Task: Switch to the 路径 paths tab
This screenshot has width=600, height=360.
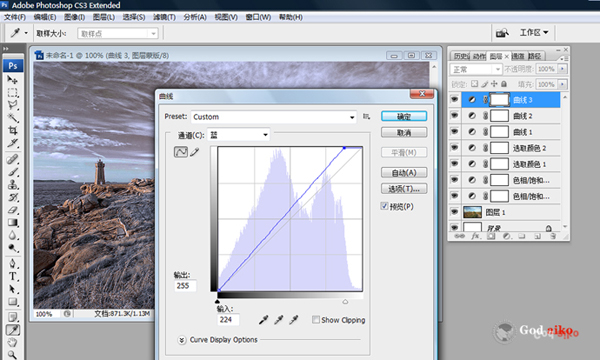Action: [535, 56]
